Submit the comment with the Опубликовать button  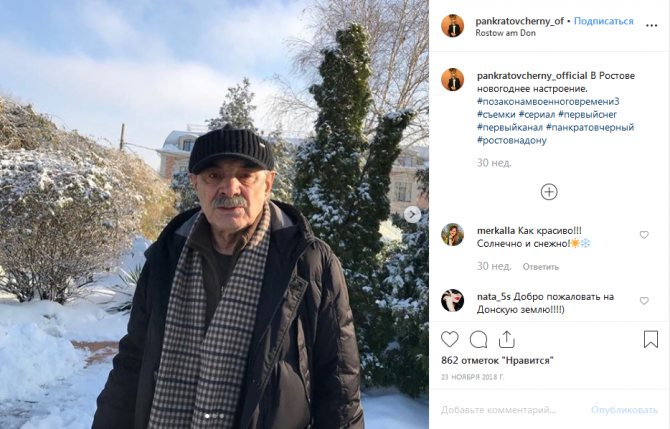624,410
